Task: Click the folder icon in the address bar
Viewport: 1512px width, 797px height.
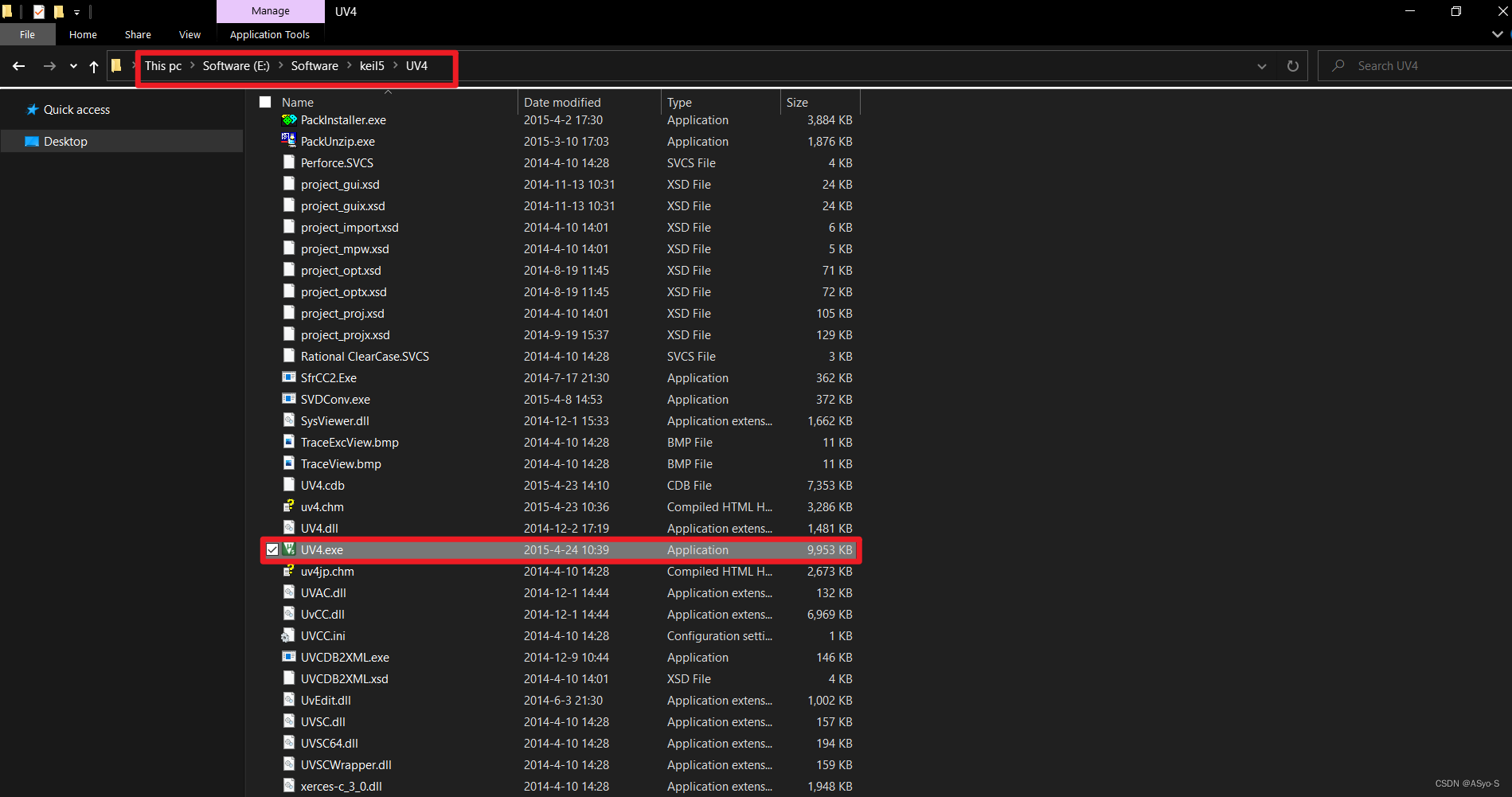Action: pos(116,65)
